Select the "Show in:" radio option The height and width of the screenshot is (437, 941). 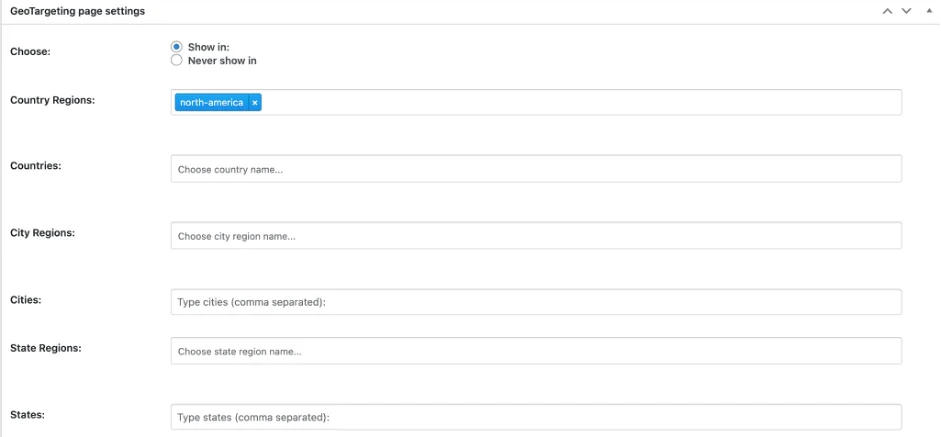pyautogui.click(x=176, y=47)
